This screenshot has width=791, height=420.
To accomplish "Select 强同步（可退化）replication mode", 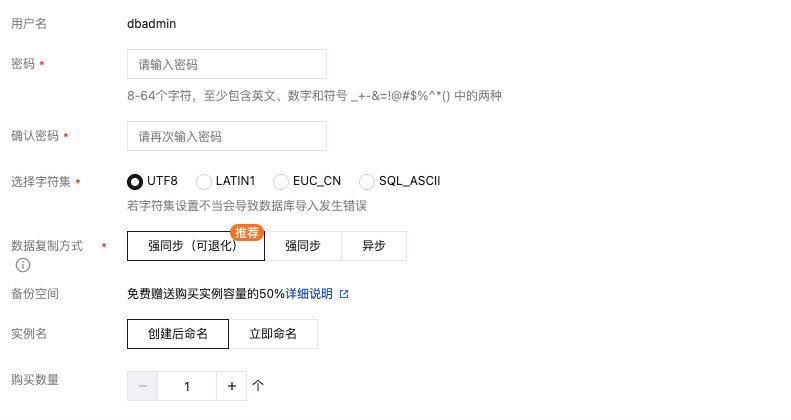I will (x=195, y=246).
